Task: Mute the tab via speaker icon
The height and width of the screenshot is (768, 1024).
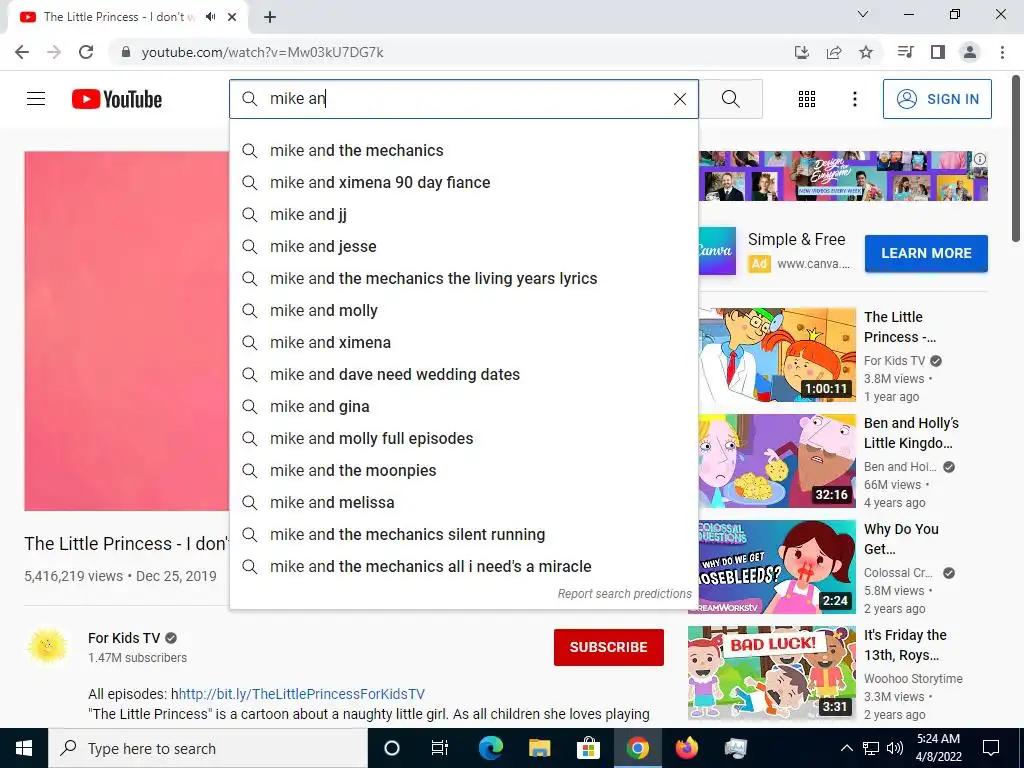Action: pos(210,17)
